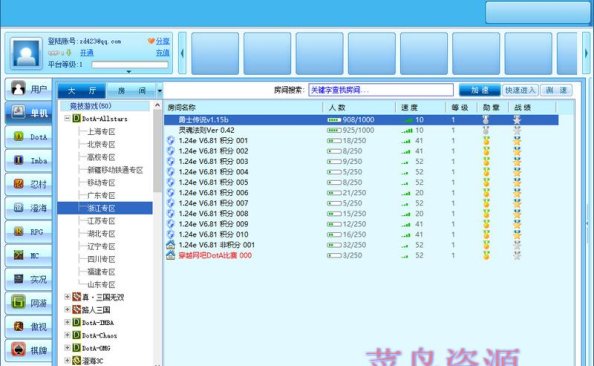594x366 pixels.
Task: Click the 快速进入 button
Action: [x=521, y=90]
